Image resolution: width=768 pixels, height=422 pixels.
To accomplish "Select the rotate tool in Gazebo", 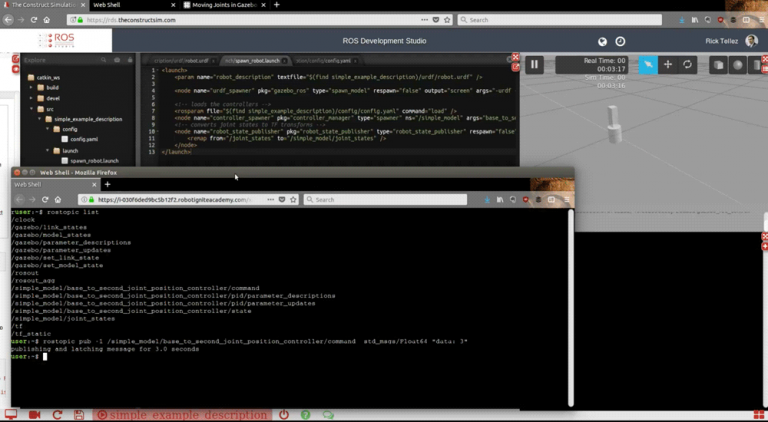I will click(687, 65).
